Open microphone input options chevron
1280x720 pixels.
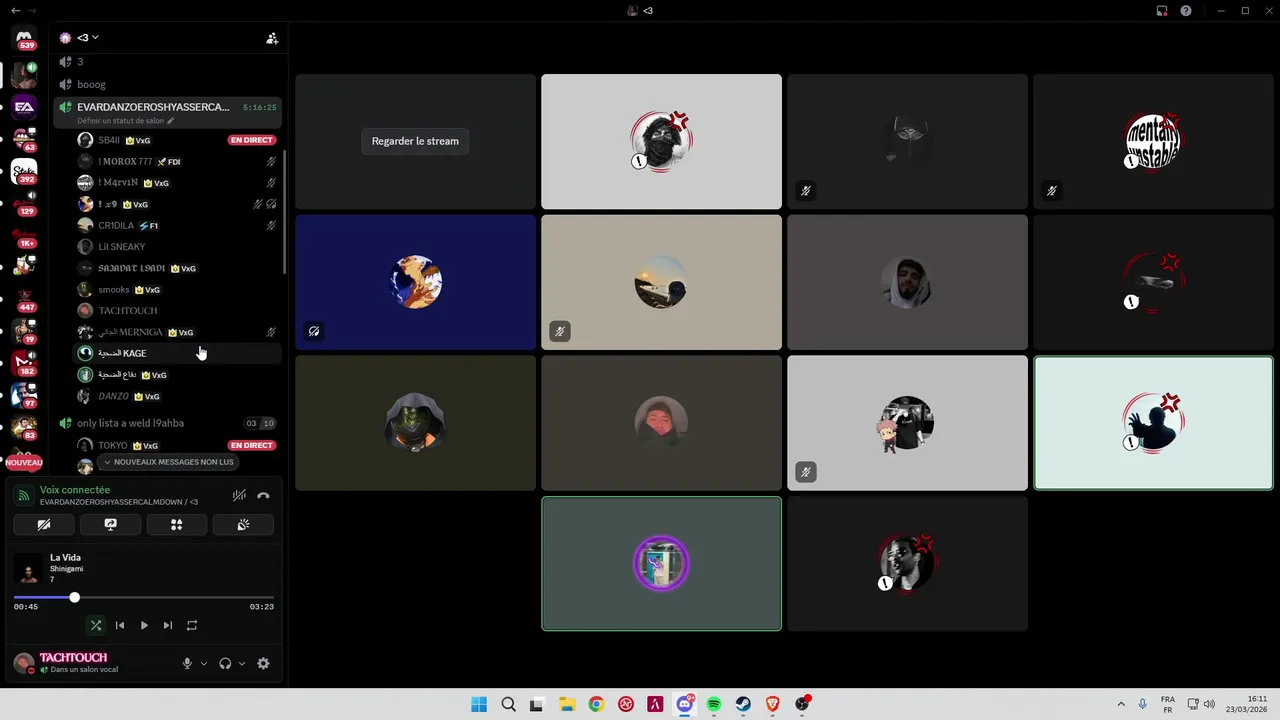(204, 663)
